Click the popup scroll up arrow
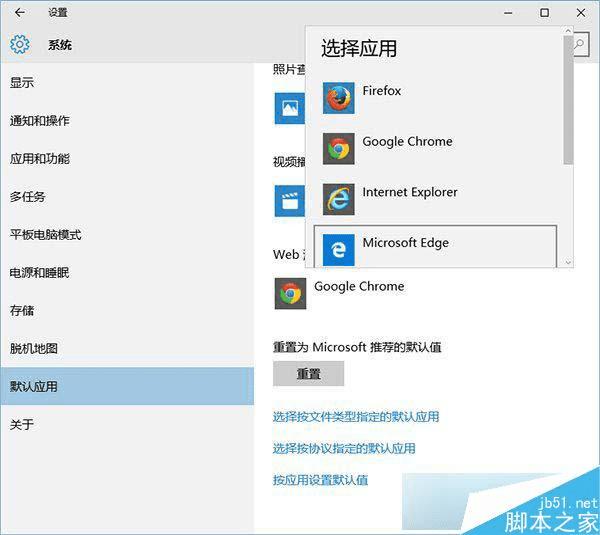600x535 pixels. [568, 31]
